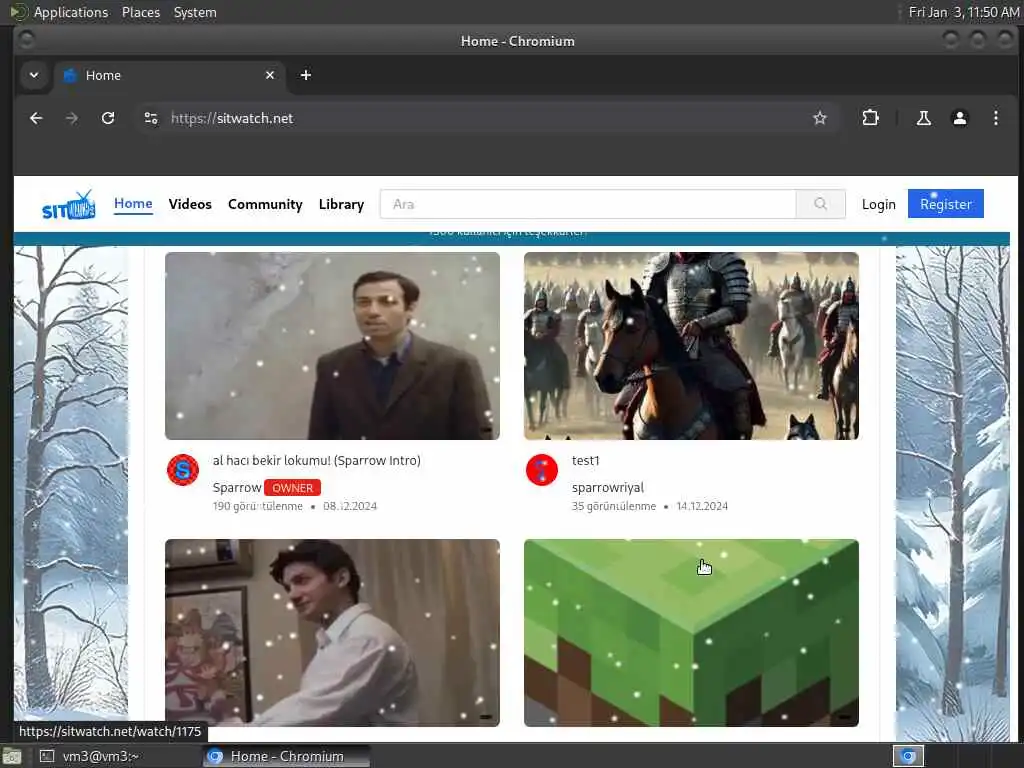Click the 35 görüntülenme view count
1024x768 pixels.
click(613, 506)
